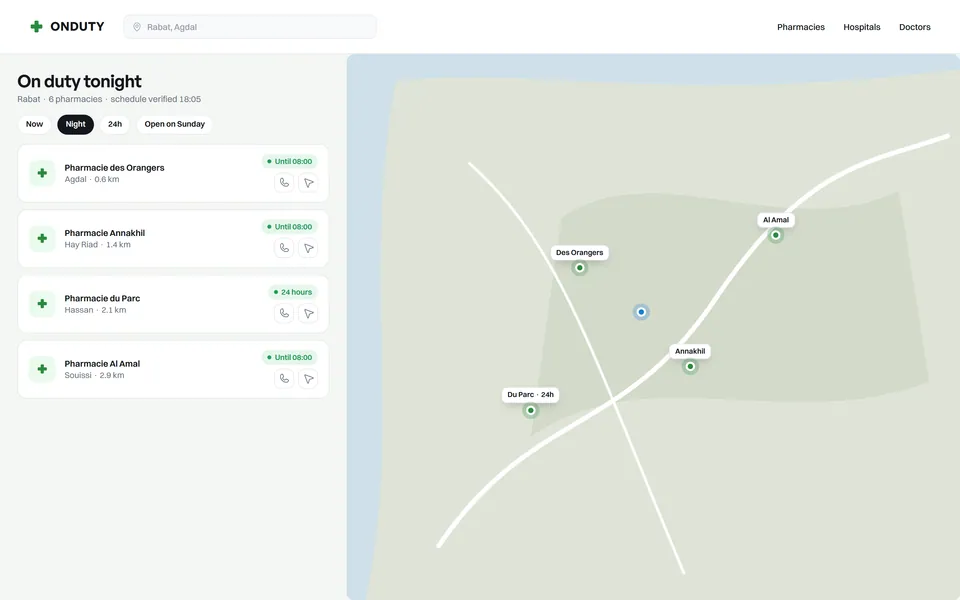Image resolution: width=960 pixels, height=600 pixels.
Task: Open the Pharmacie des Orangers name
Action: (114, 168)
